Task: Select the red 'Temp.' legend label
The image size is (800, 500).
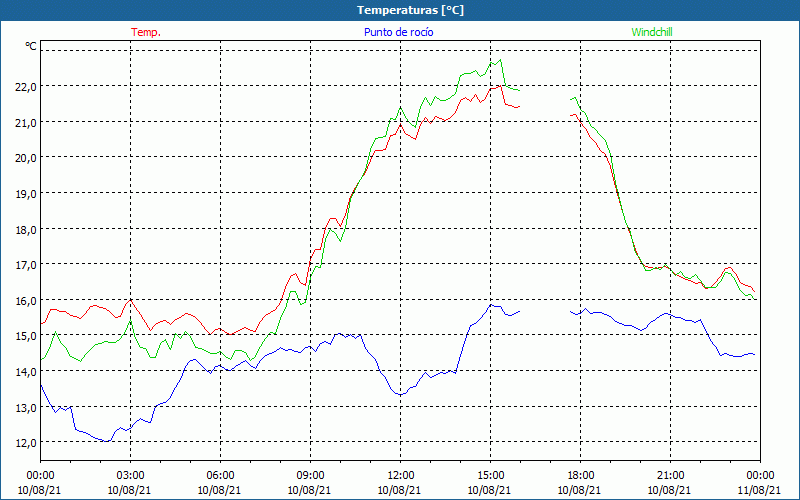Action: pos(146,32)
